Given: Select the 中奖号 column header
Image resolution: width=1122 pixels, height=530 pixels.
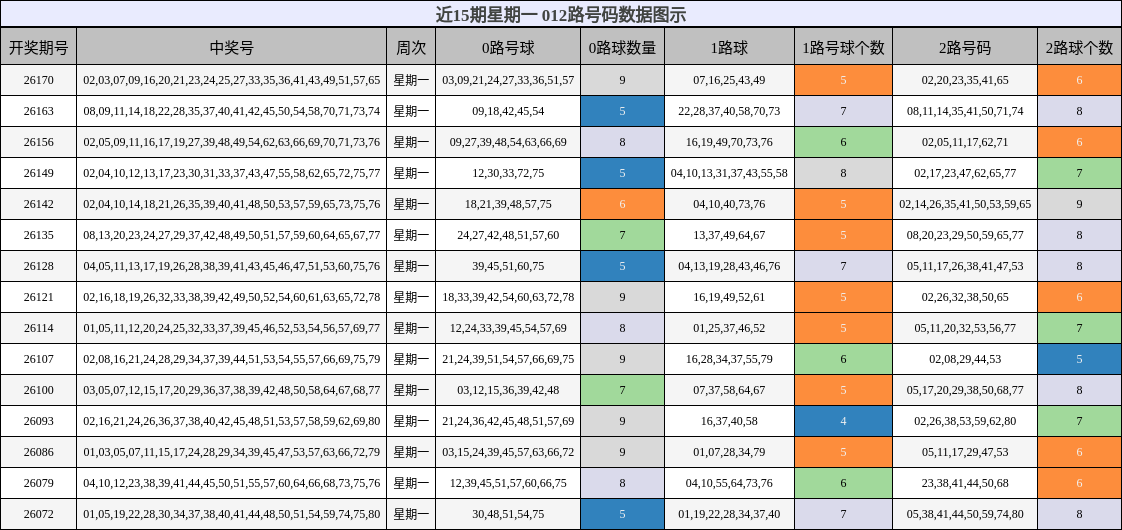Looking at the screenshot, I should (x=231, y=48).
